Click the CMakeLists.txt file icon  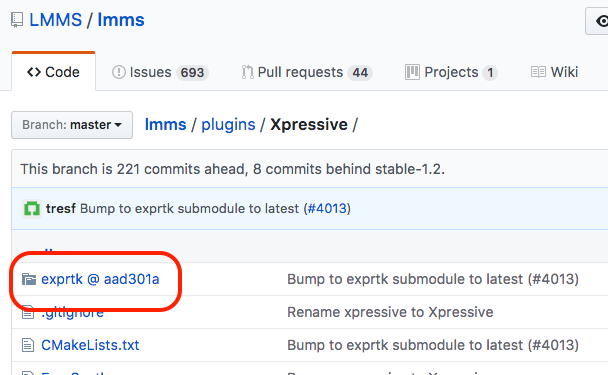tap(28, 345)
